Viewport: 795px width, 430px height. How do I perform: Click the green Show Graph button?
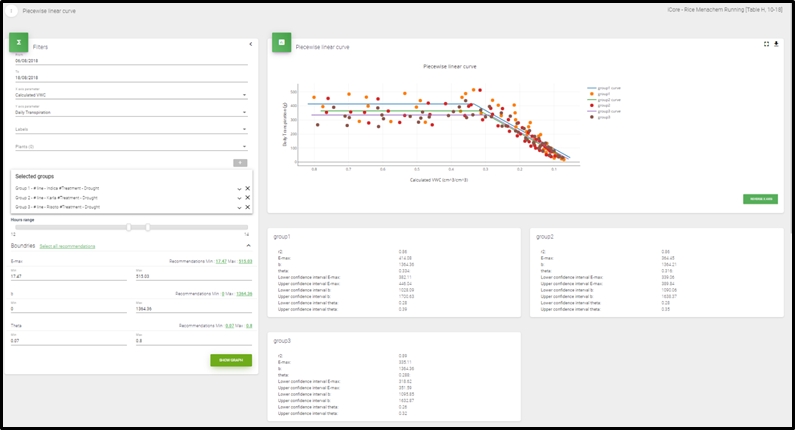click(x=231, y=360)
